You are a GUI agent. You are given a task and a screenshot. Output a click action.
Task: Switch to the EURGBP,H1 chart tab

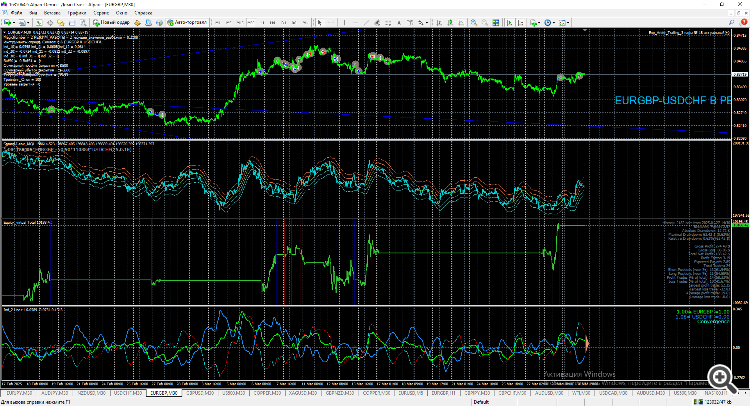tap(443, 393)
